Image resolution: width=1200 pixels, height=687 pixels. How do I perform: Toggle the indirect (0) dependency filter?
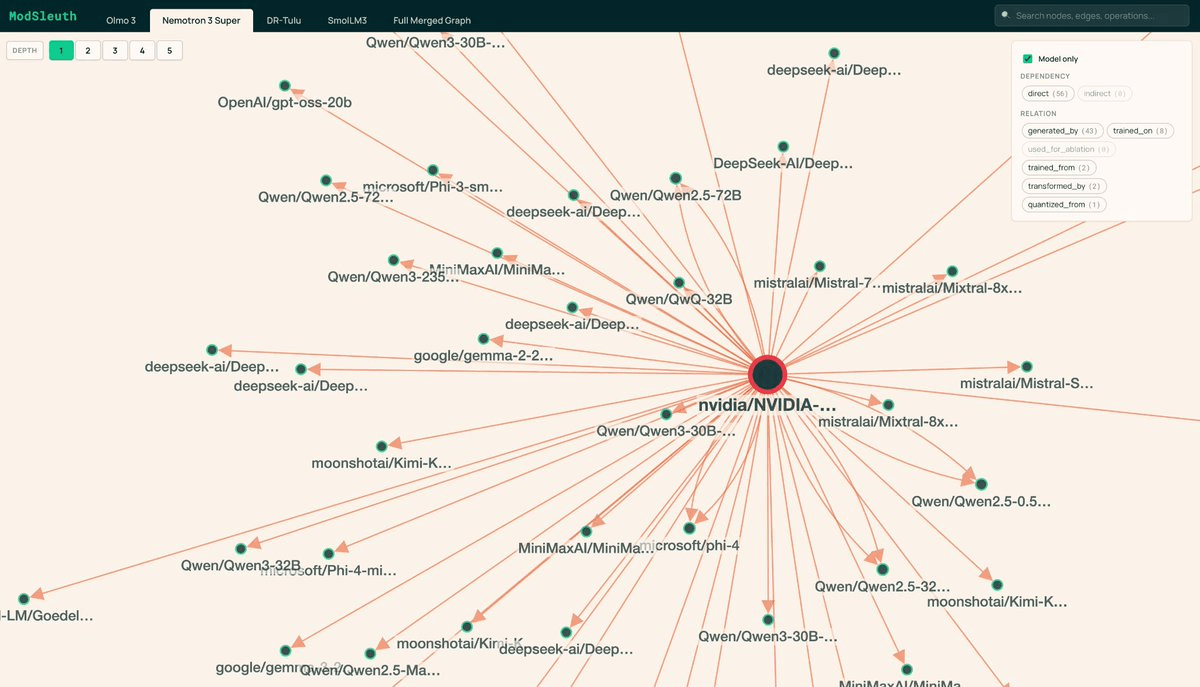click(x=1105, y=93)
